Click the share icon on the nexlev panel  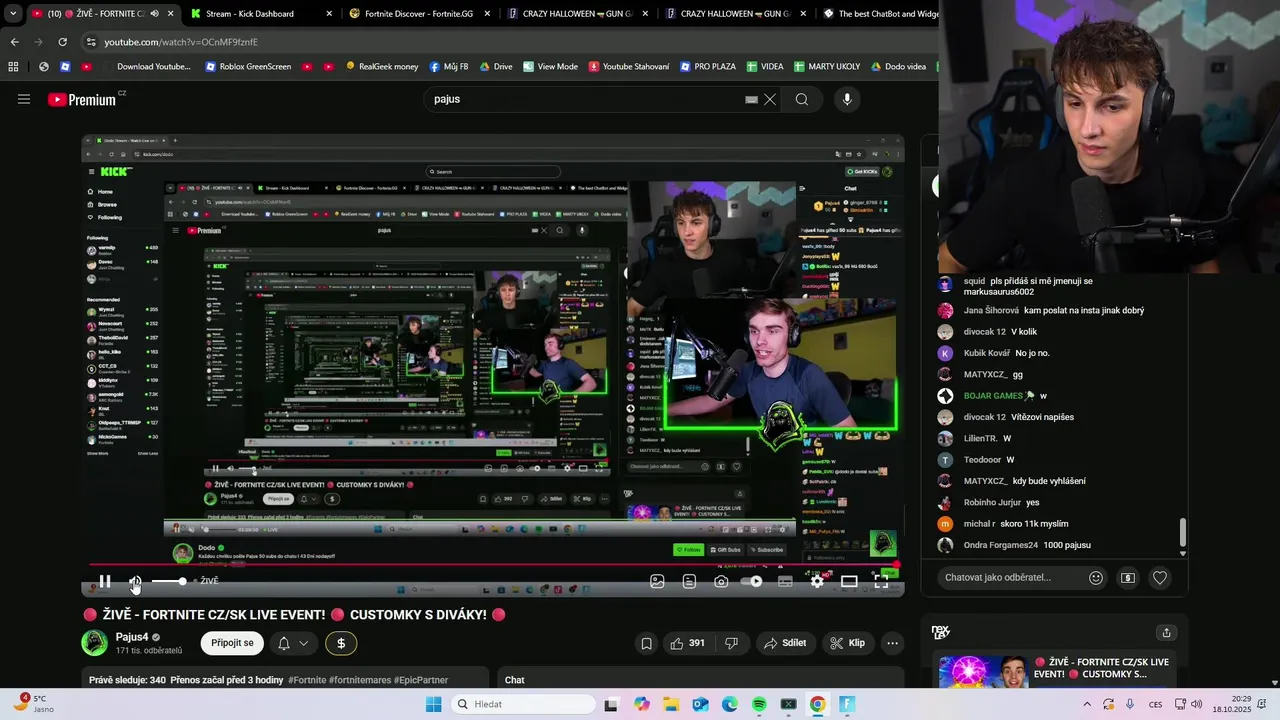pos(1166,632)
